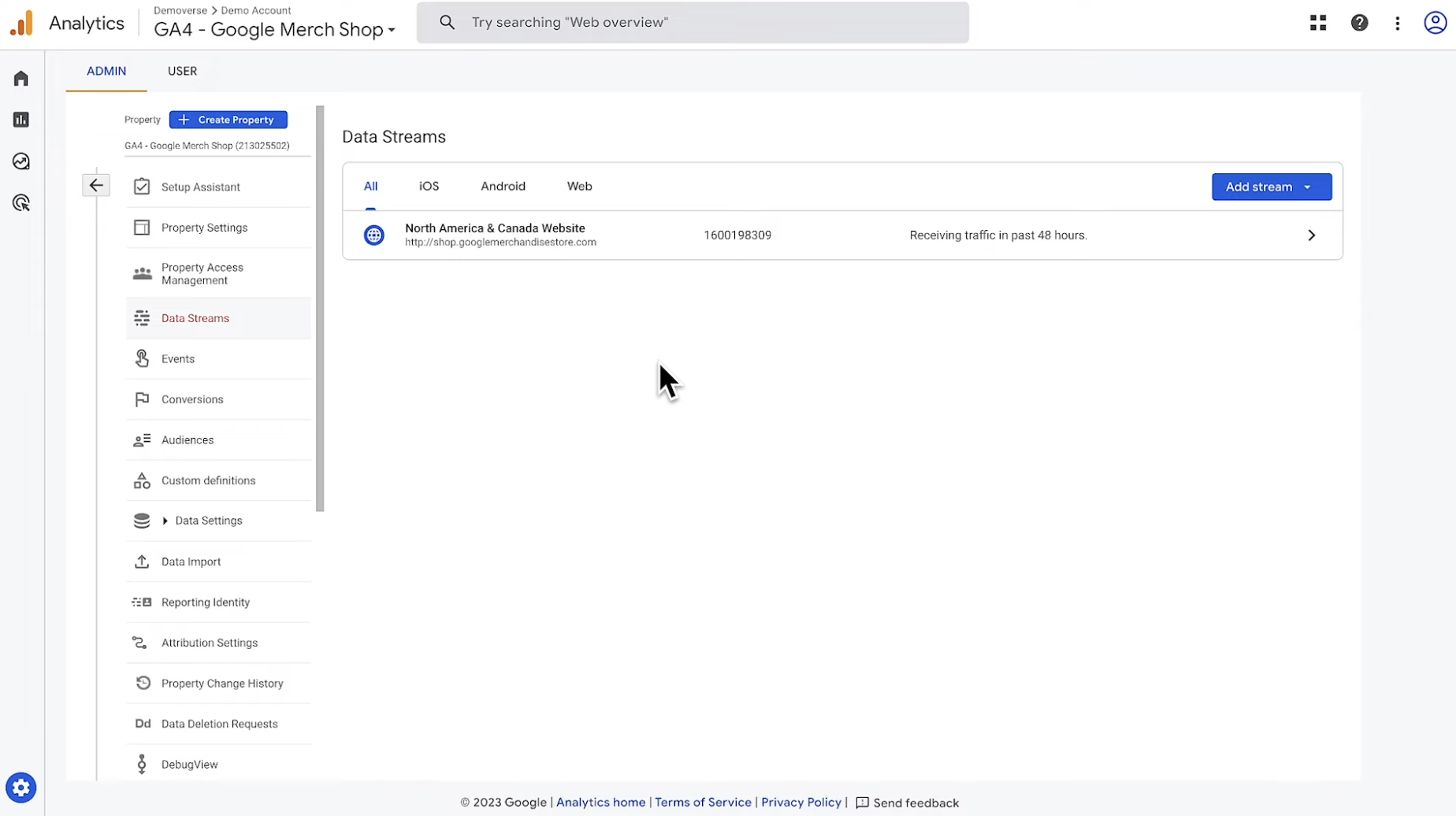Select the Web streams tab

click(579, 187)
